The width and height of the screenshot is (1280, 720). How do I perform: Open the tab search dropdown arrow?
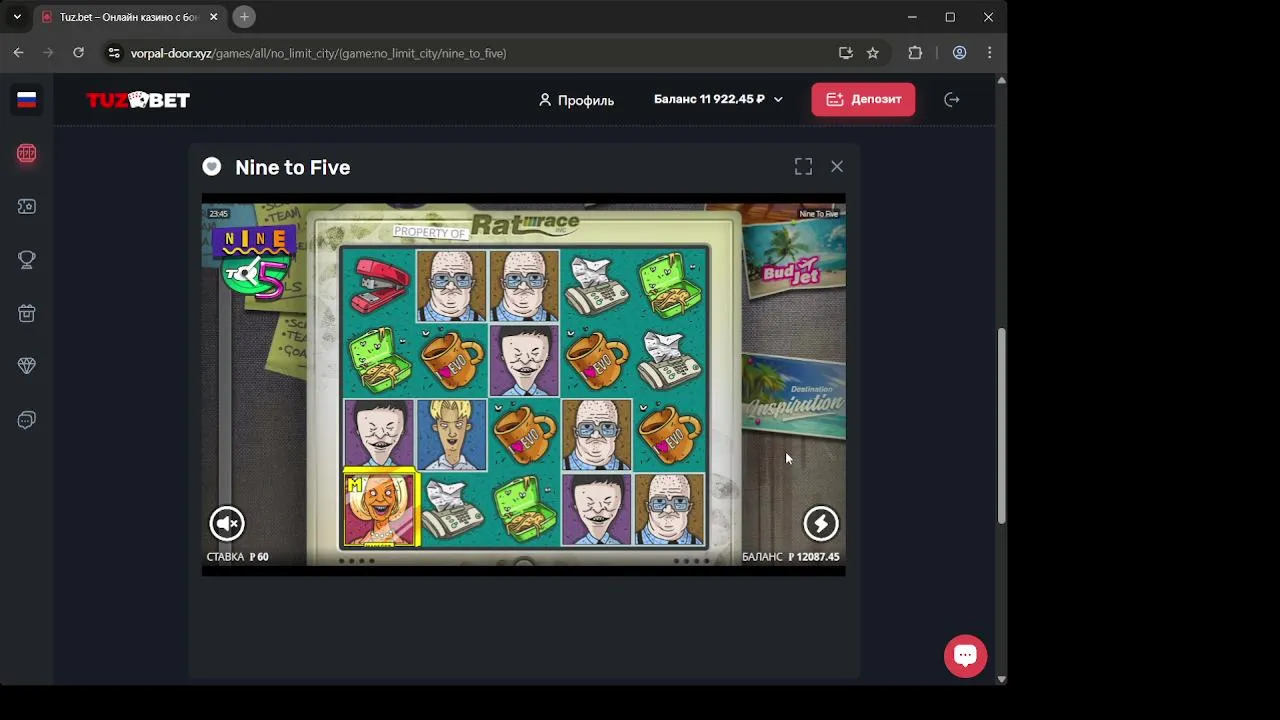coord(17,17)
